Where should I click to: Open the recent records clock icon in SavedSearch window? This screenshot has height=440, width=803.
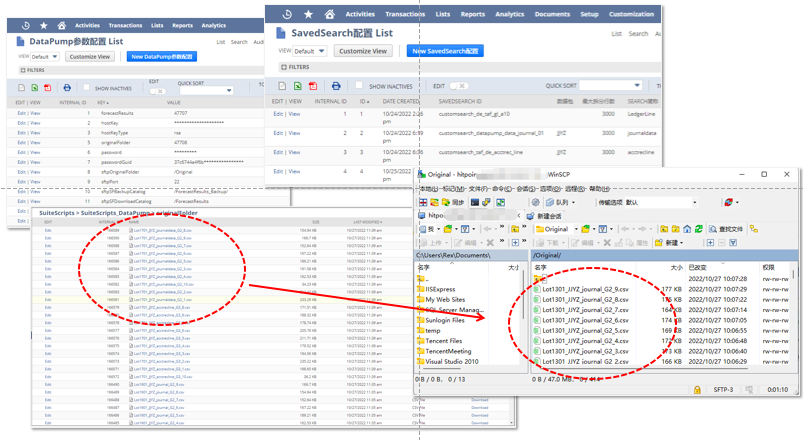[x=288, y=14]
